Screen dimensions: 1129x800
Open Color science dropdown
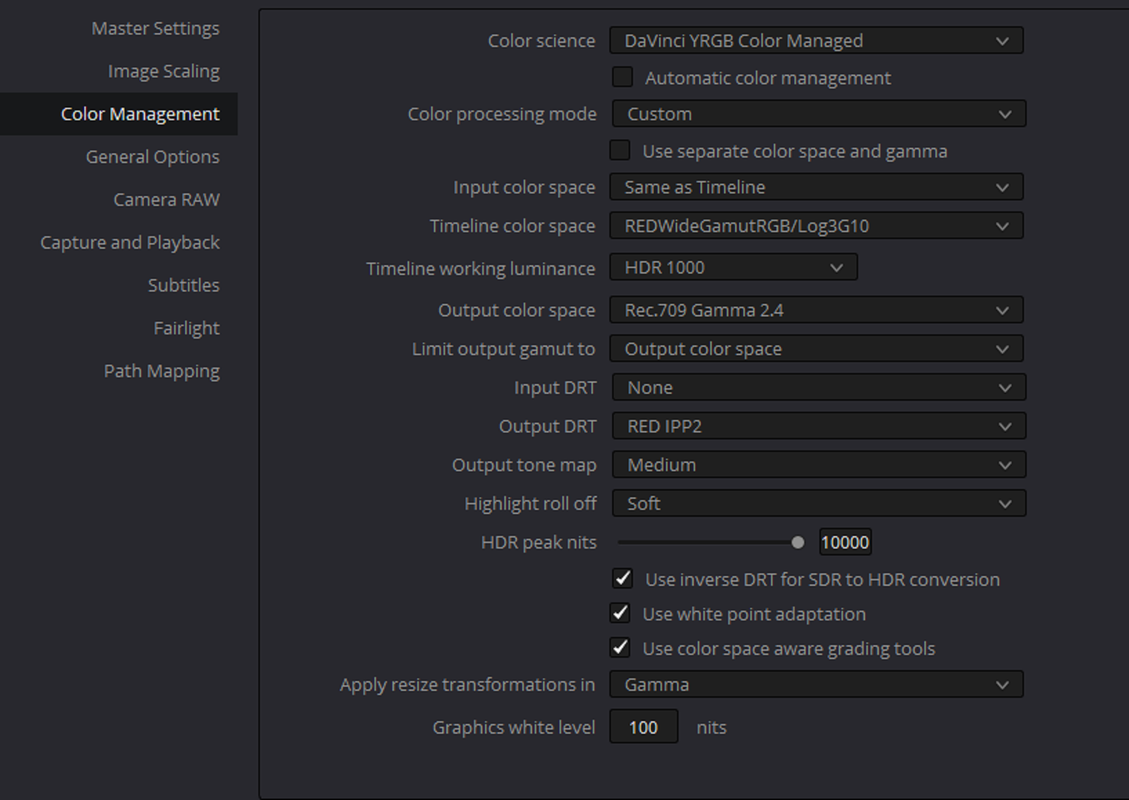pyautogui.click(x=816, y=40)
